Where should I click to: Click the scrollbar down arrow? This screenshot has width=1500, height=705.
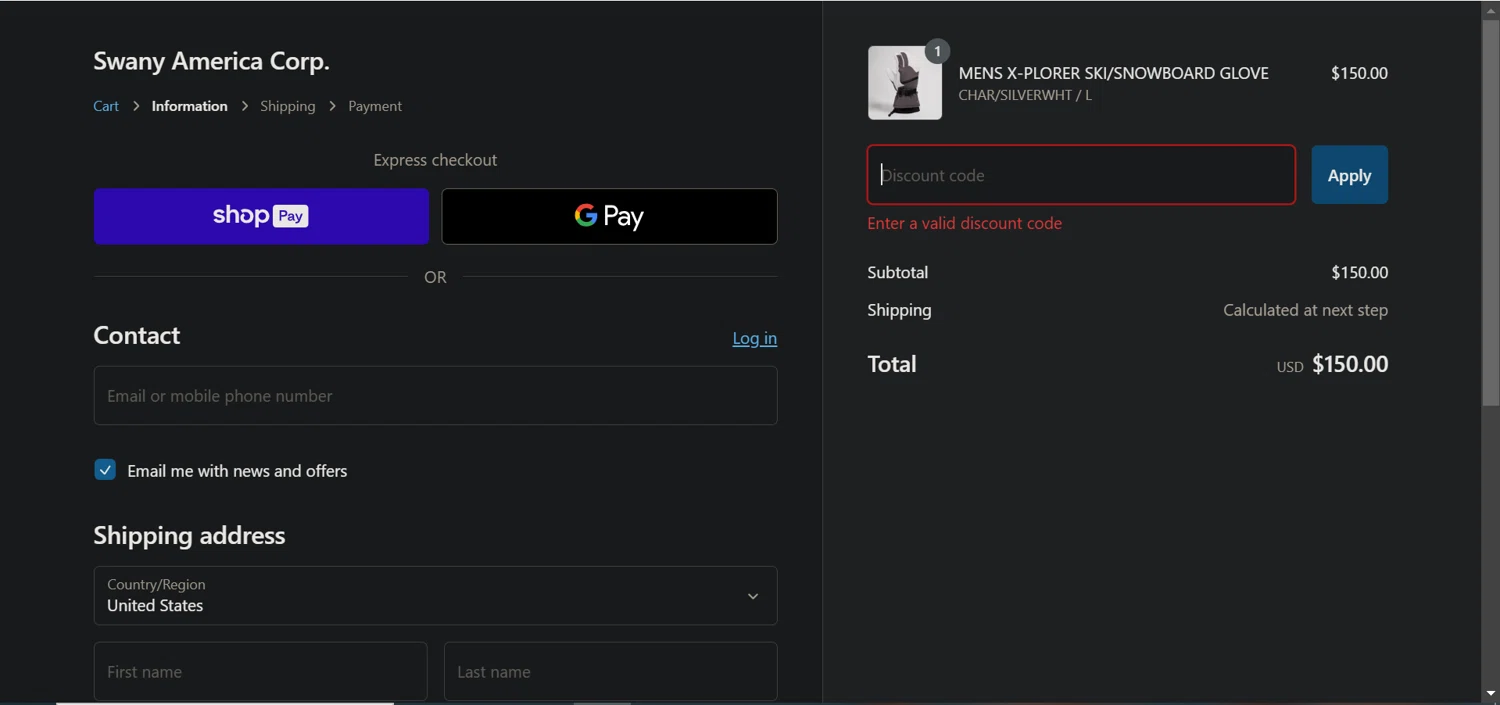coord(1490,693)
